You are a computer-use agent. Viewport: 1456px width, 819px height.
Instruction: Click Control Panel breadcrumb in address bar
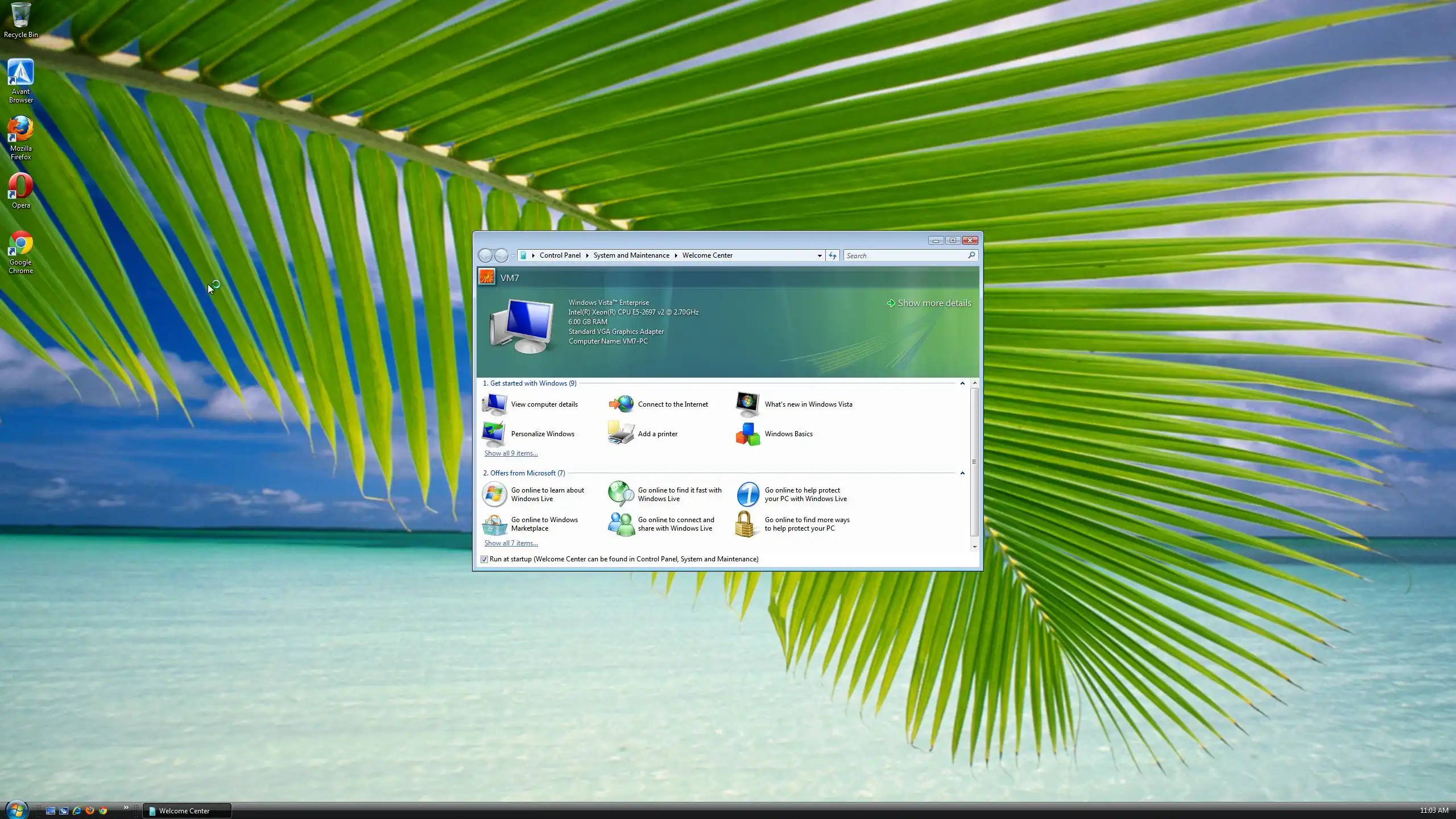point(560,255)
